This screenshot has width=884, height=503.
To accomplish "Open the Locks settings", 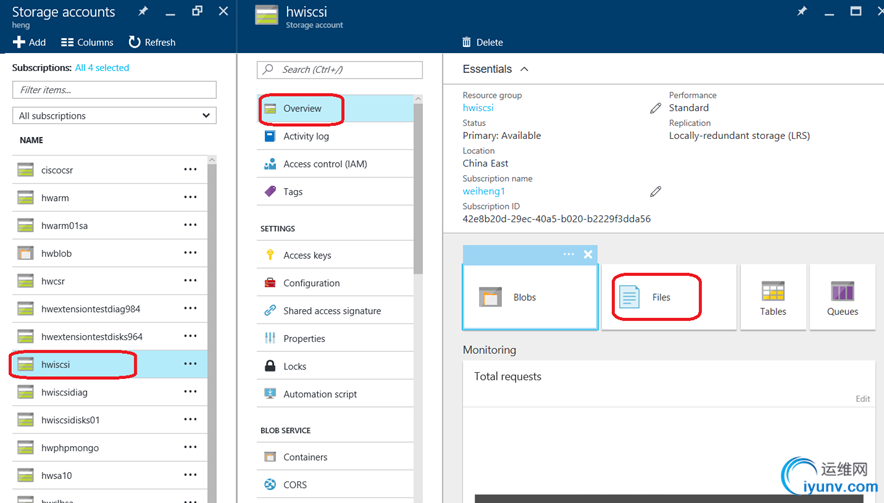I will pyautogui.click(x=335, y=366).
